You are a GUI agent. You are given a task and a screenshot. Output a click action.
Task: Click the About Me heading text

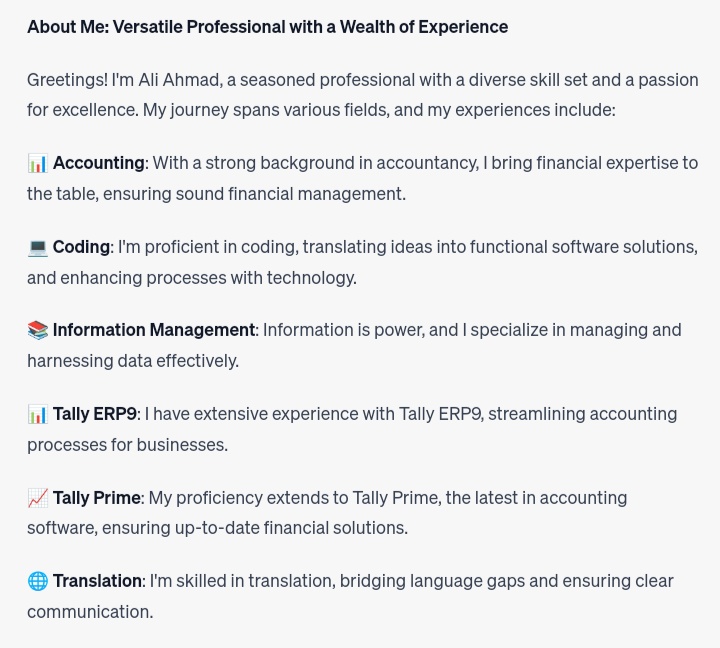tap(267, 27)
